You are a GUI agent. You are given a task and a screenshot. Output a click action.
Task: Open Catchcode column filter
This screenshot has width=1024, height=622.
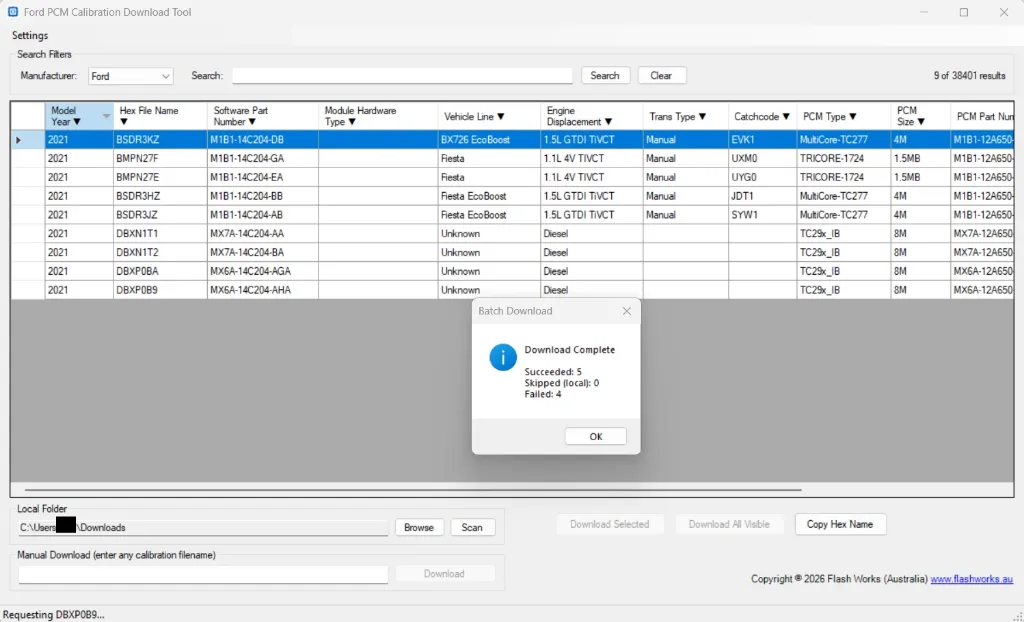click(786, 117)
